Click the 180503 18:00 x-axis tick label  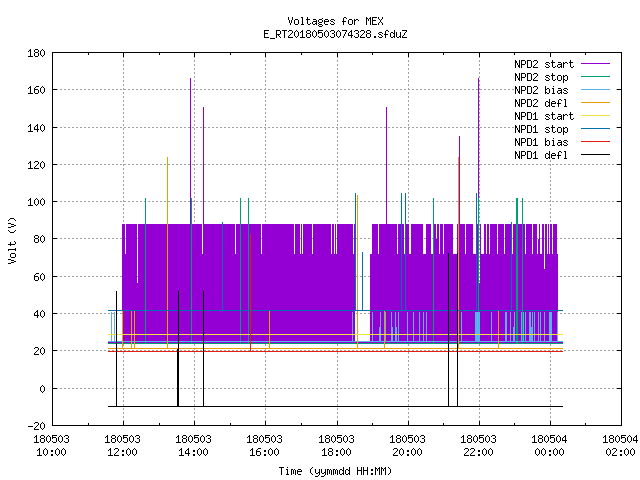click(x=336, y=446)
